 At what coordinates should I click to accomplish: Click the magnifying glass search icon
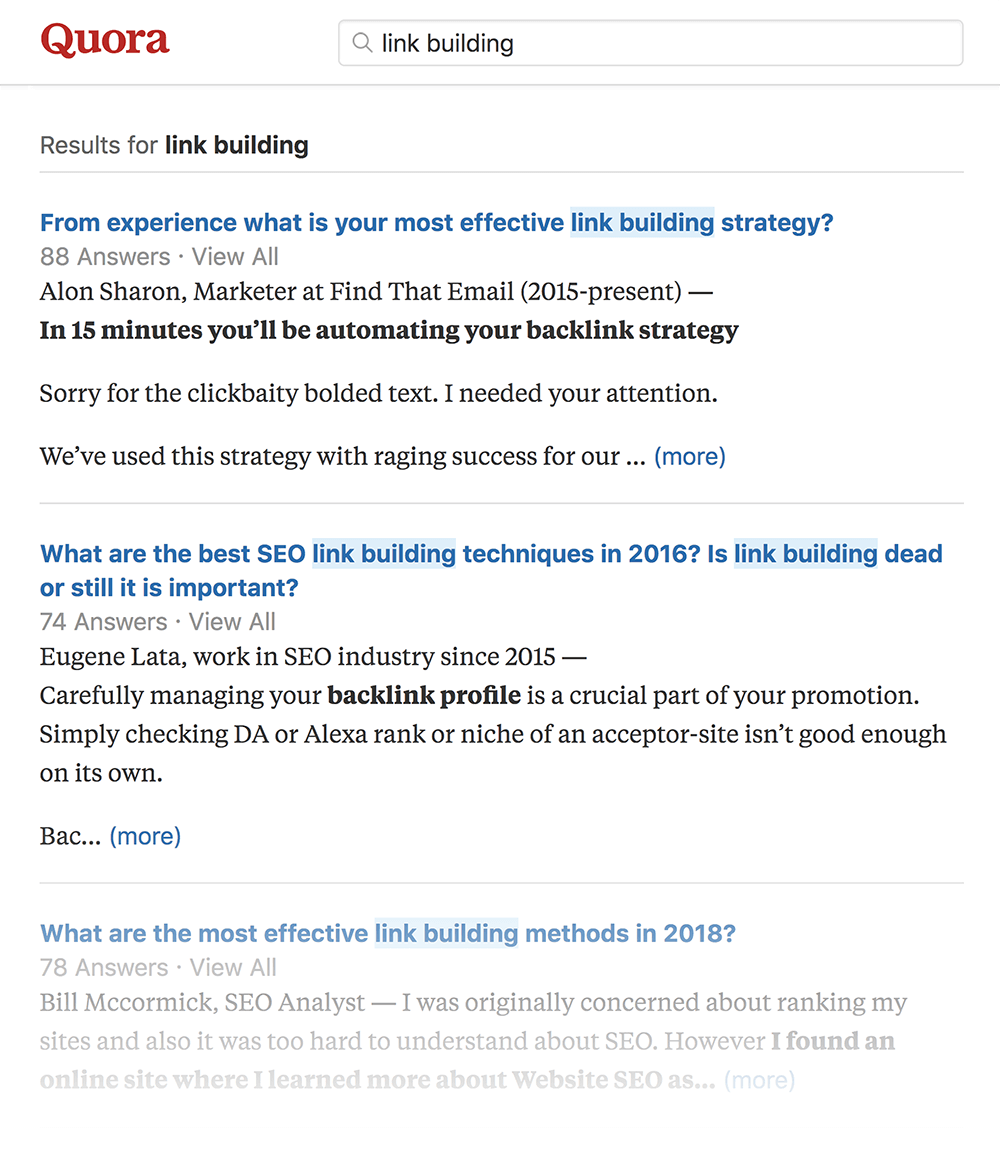[x=361, y=43]
